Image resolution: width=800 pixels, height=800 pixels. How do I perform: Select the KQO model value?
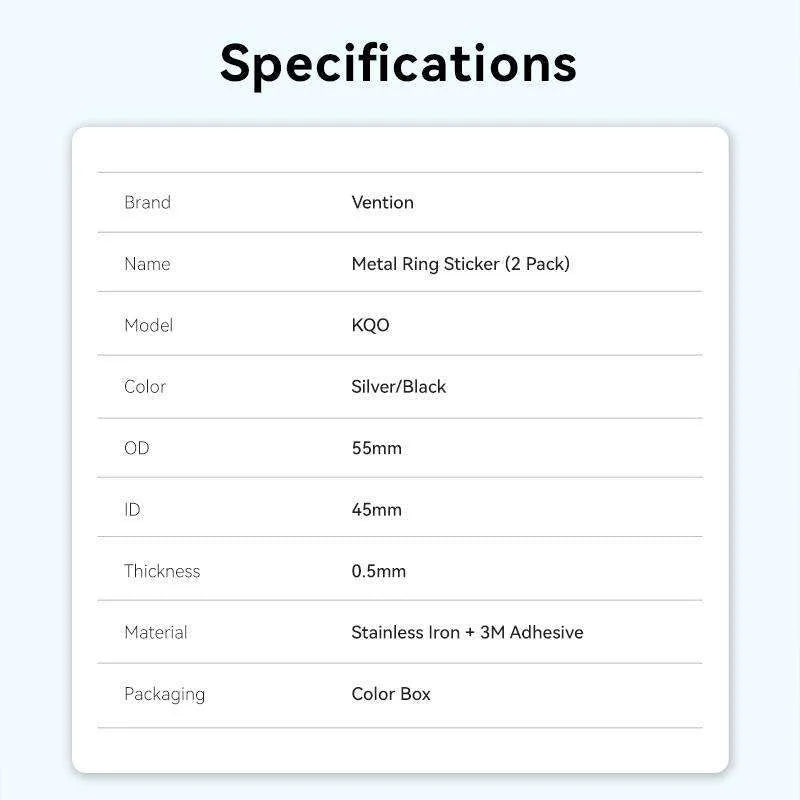370,325
